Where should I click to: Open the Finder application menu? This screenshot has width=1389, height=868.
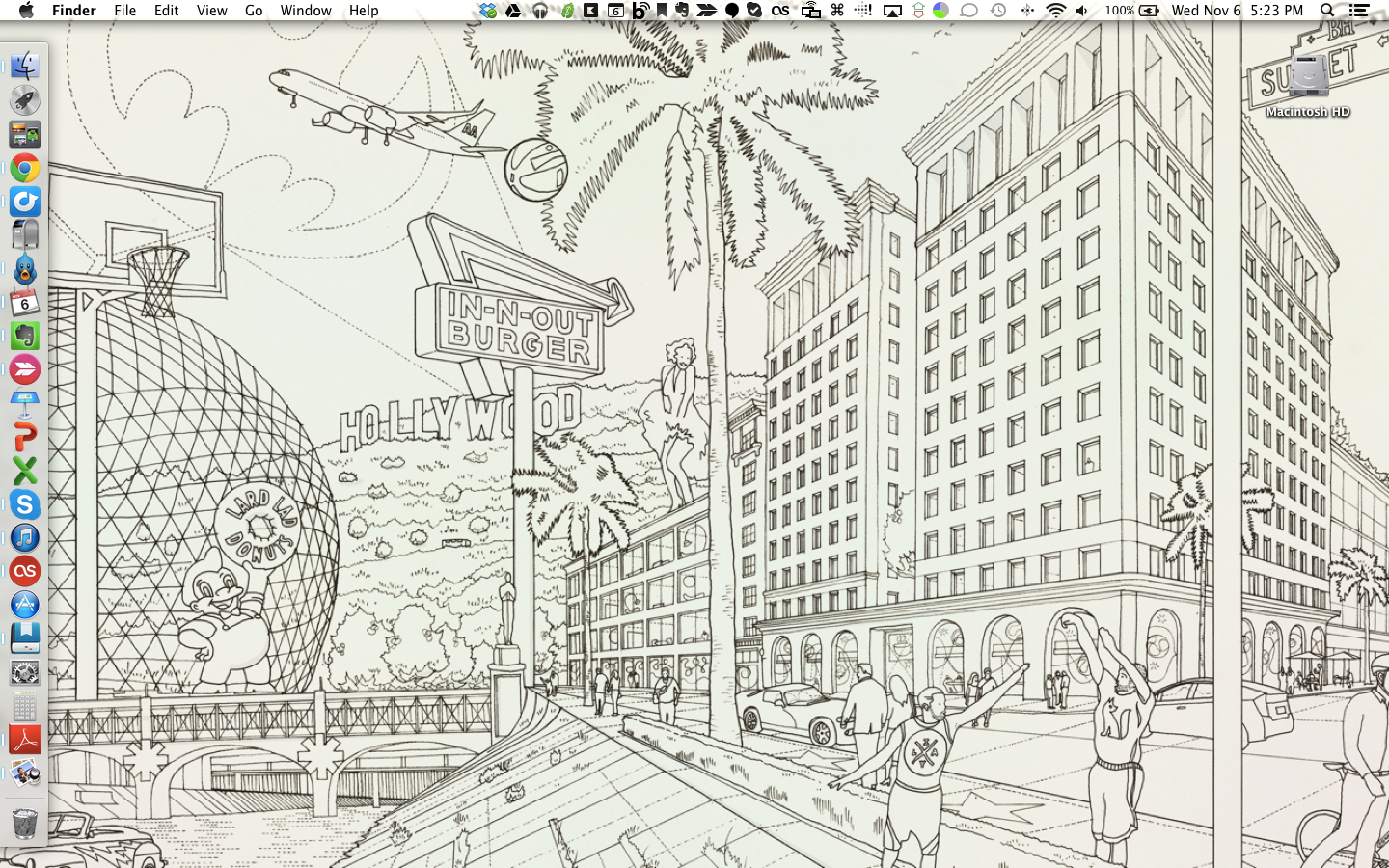(74, 11)
